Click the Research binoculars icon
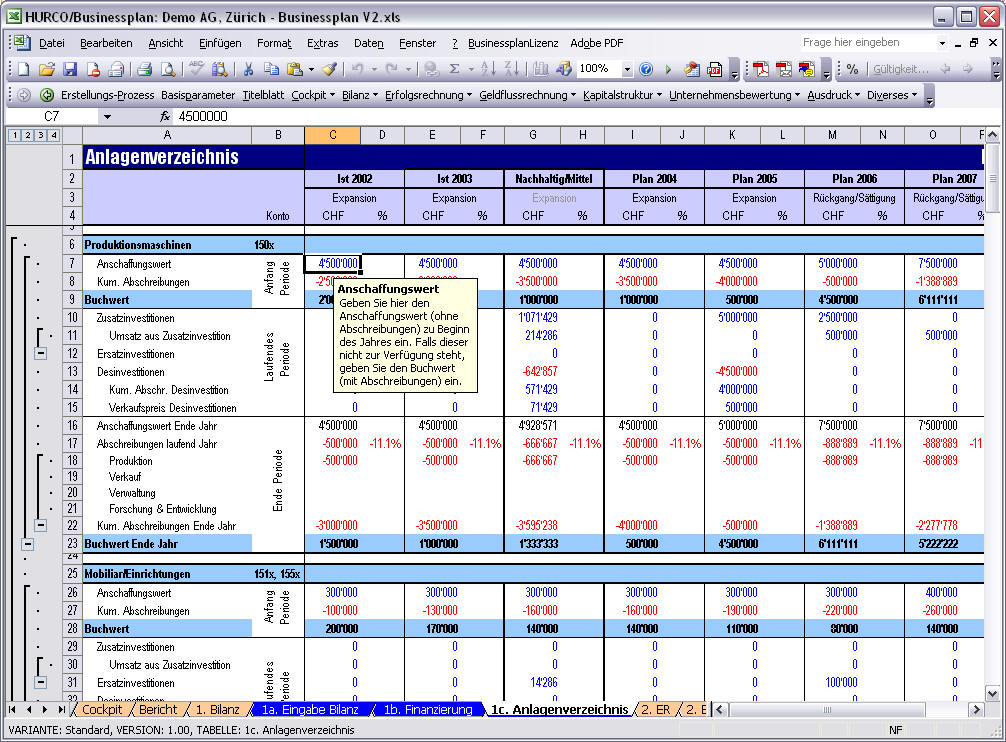The image size is (1006, 742). pos(219,69)
